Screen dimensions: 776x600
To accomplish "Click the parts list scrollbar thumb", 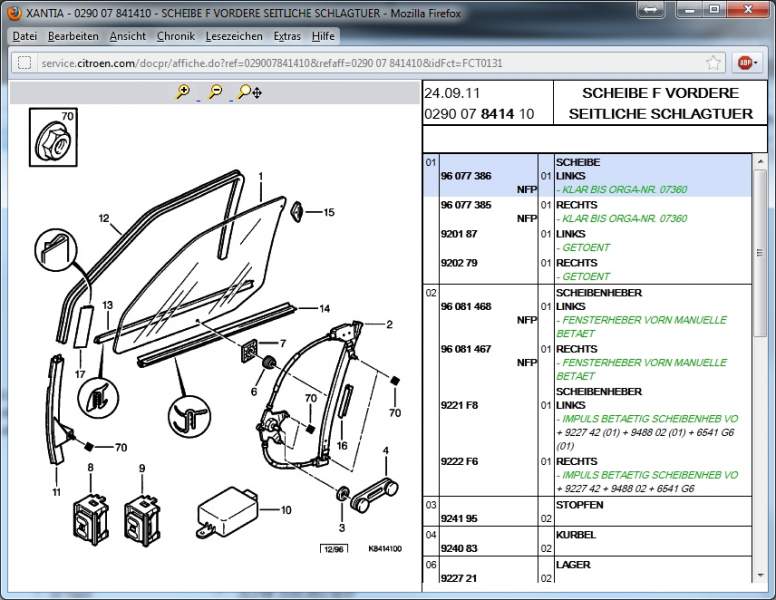I will 760,252.
